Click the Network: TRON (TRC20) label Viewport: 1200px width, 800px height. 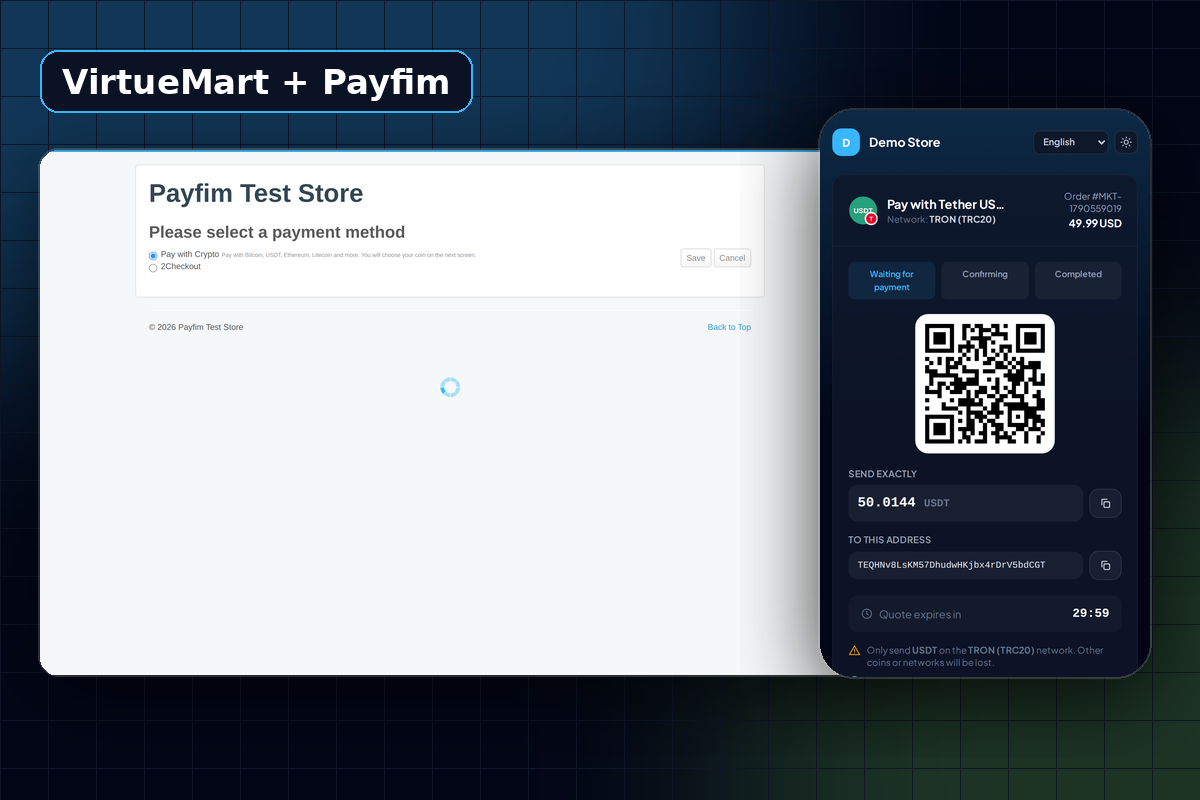click(x=941, y=219)
